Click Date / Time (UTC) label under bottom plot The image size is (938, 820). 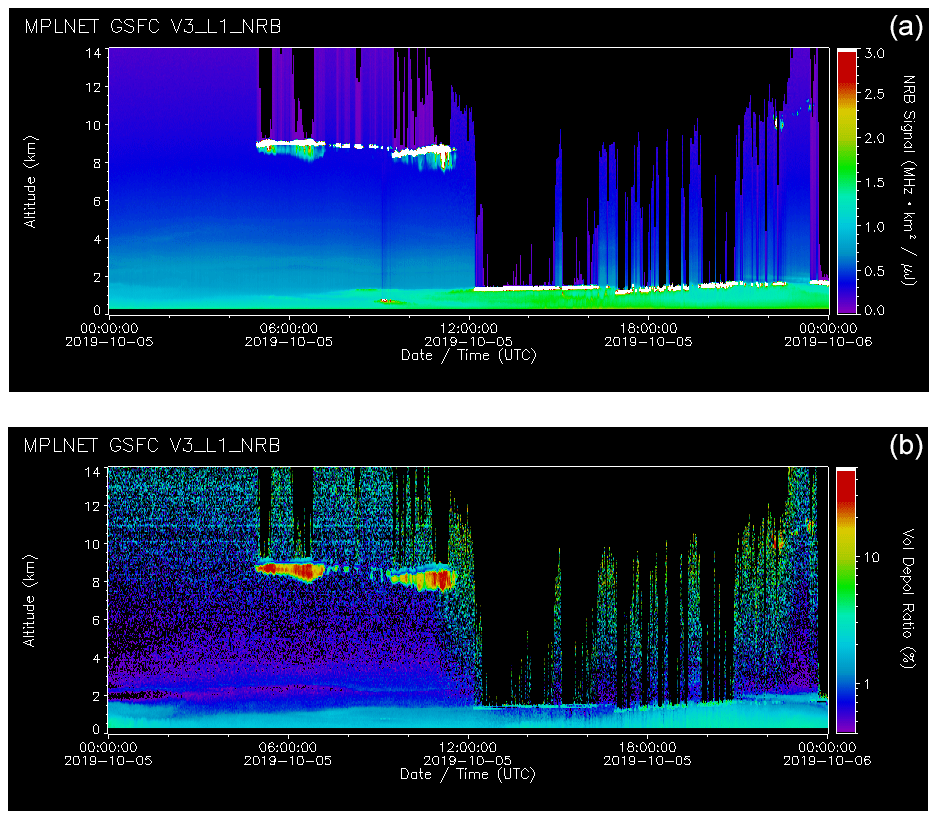pos(468,774)
